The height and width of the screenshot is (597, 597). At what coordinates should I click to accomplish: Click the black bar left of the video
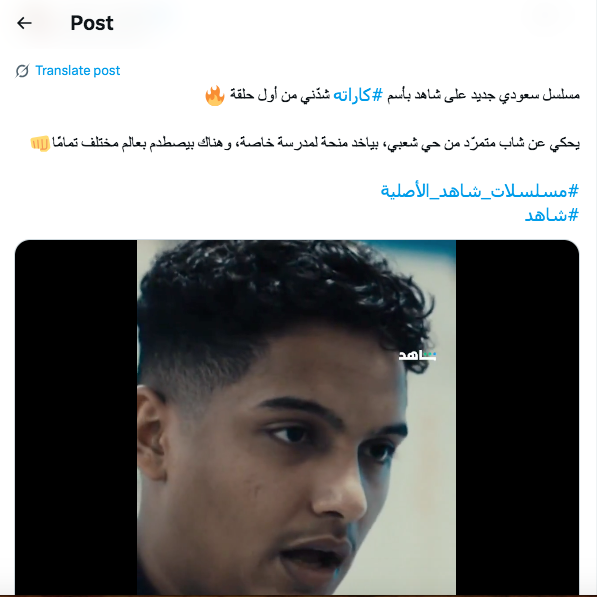[76, 417]
